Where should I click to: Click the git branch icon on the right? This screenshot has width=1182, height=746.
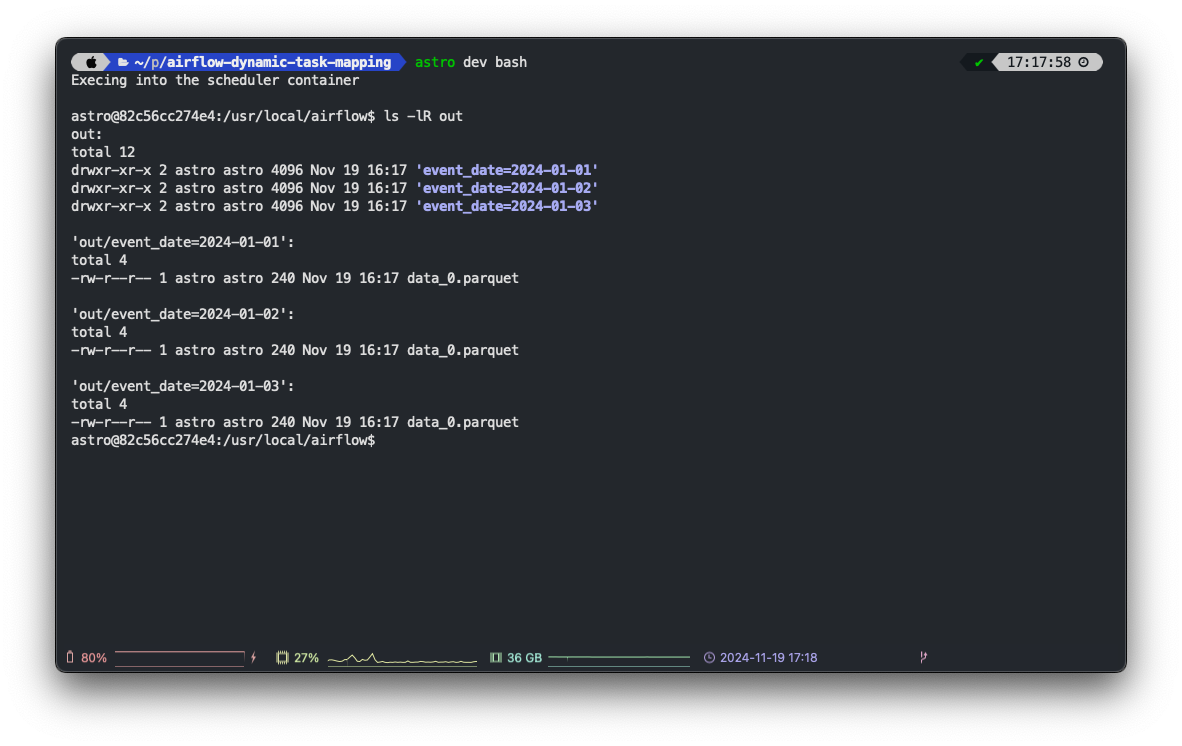(922, 657)
